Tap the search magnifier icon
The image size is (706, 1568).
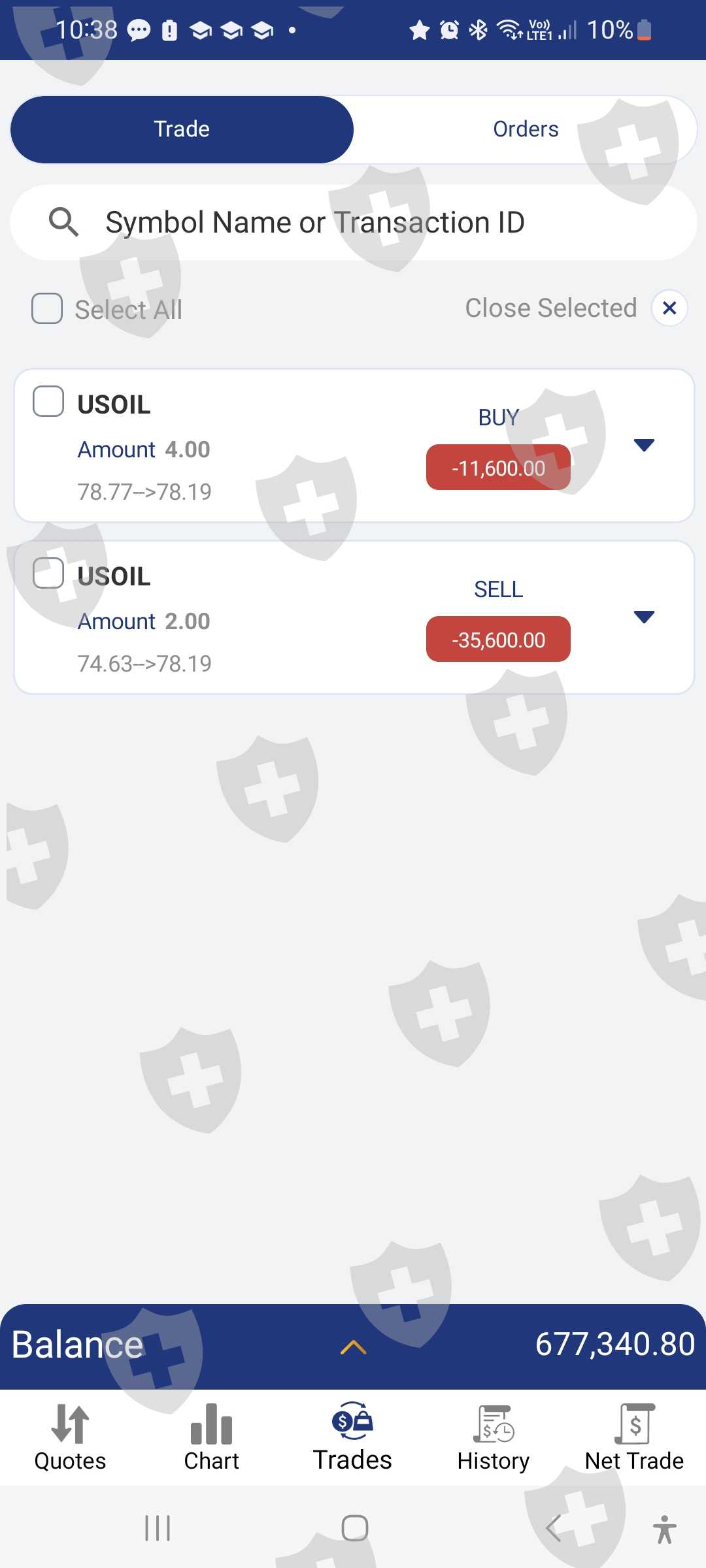(x=64, y=222)
